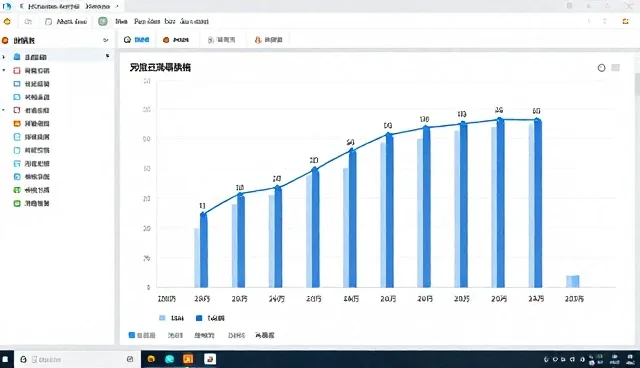Click the first data point on the chart line
640x368 pixels.
tap(204, 214)
